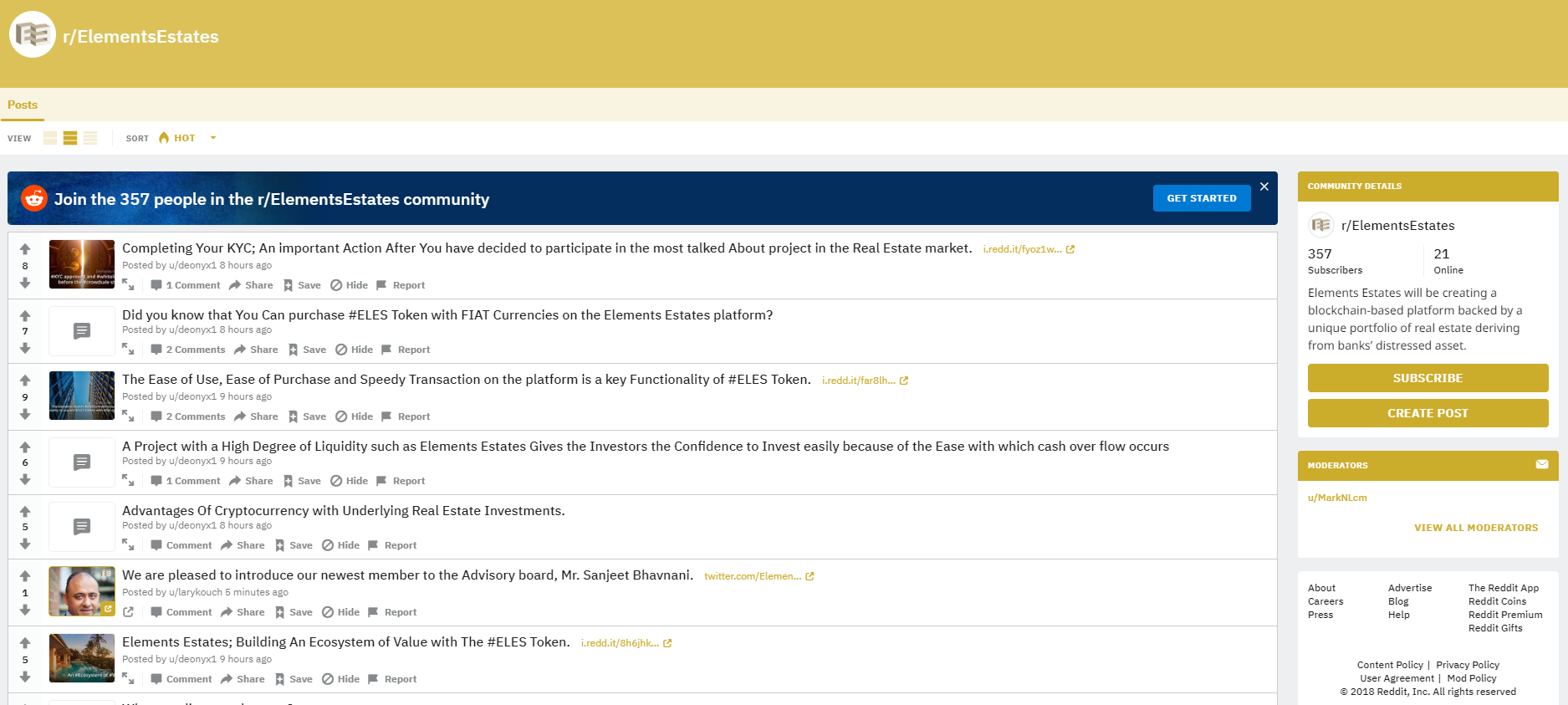
Task: Report the Completing Your KYC post
Action: pos(401,285)
